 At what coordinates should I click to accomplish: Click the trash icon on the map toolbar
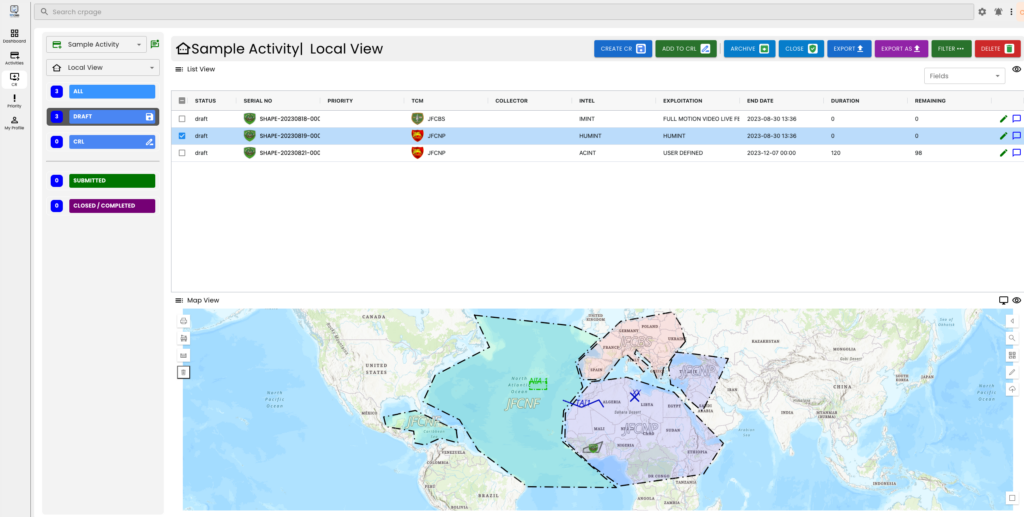point(183,372)
